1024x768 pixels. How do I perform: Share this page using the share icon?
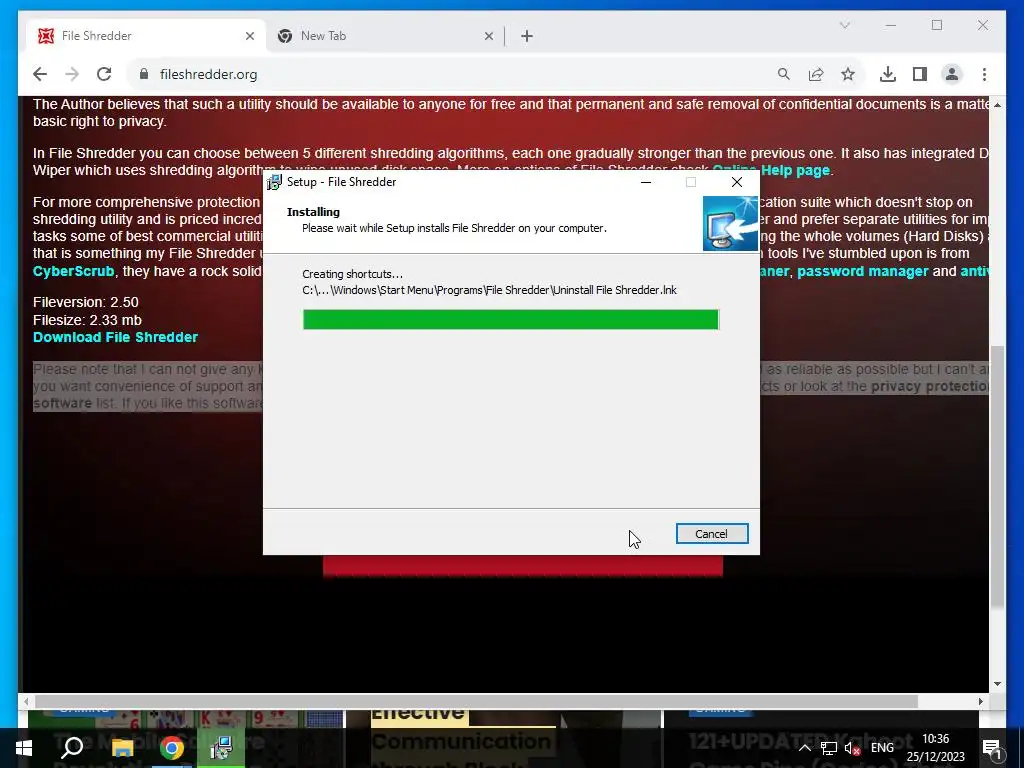[x=816, y=74]
